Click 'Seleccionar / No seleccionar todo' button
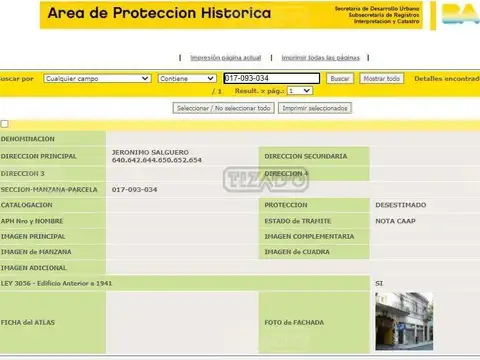Viewport: 480px width, 360px height. click(x=223, y=108)
